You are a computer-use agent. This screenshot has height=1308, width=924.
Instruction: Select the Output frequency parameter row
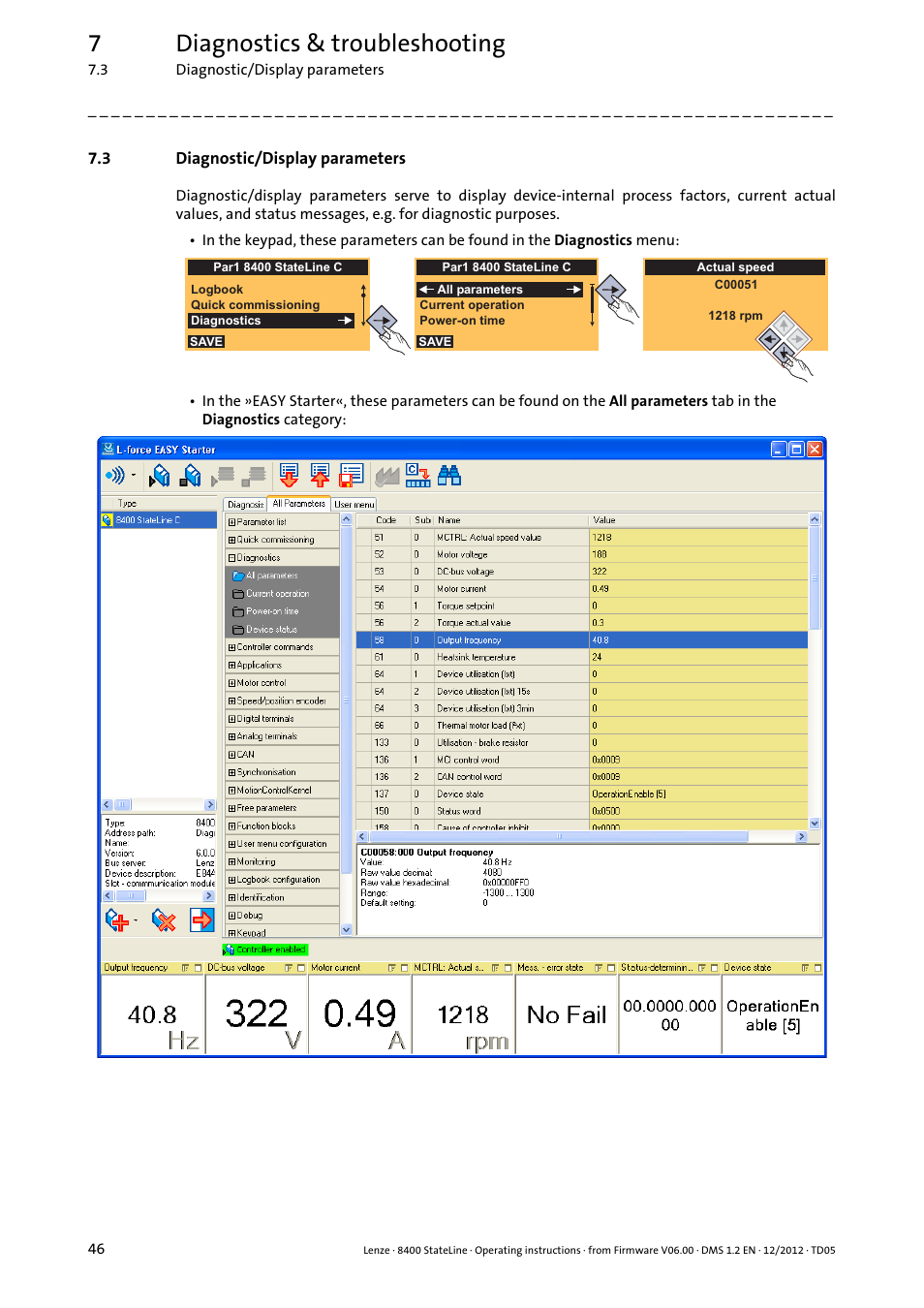(x=582, y=640)
